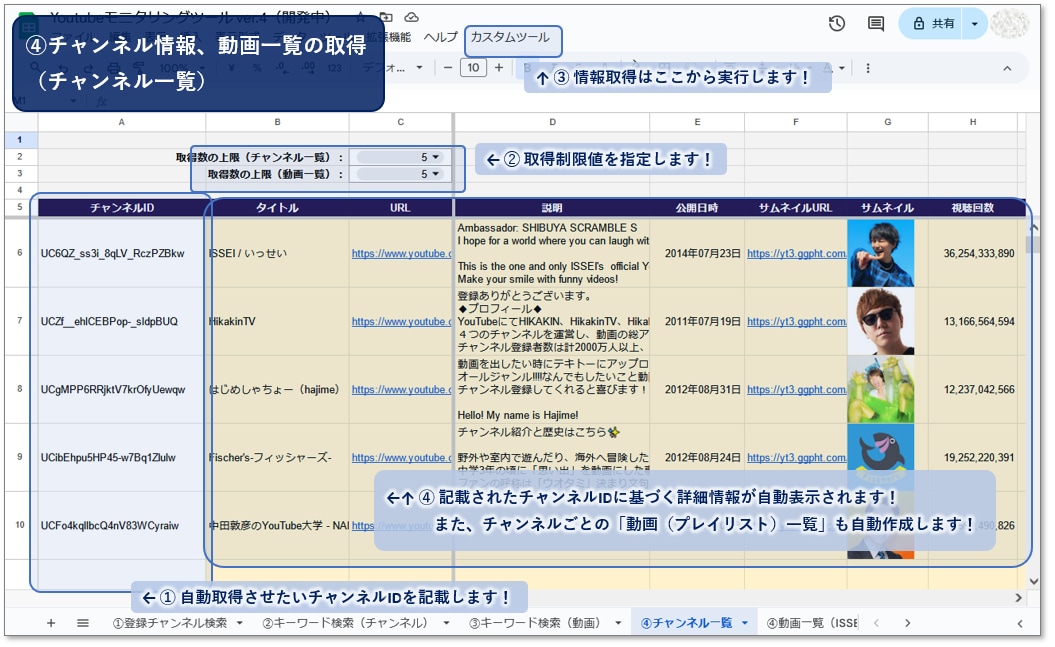Screen dimensions: 1055x647
Task: Open Fischer's thumbnail yt3.ggpht.com link
Action: click(796, 457)
